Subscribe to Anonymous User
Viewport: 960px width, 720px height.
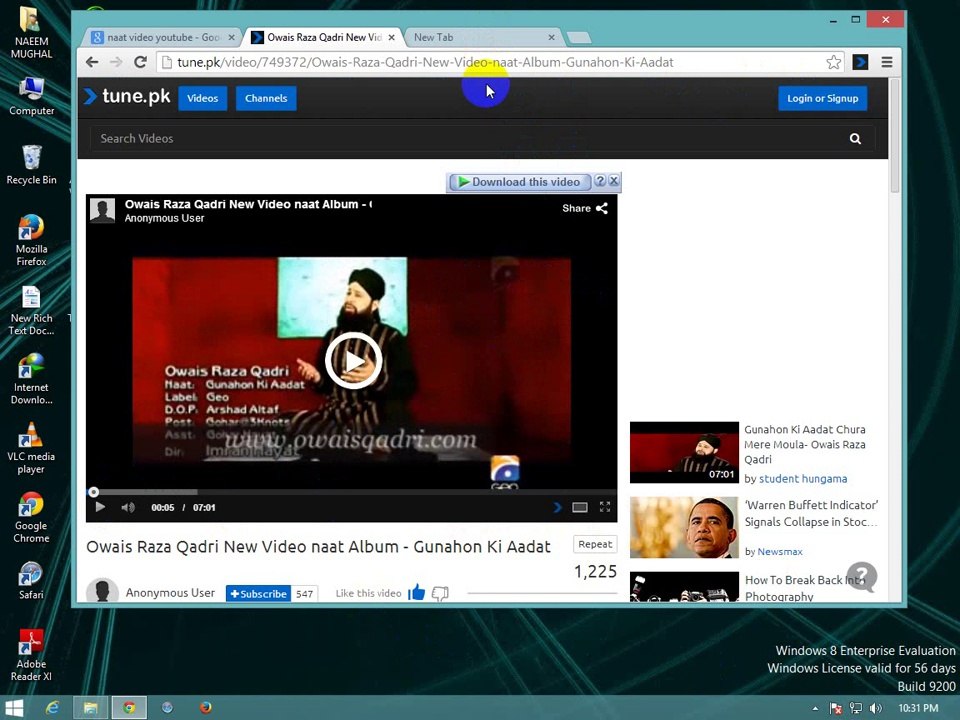point(258,593)
